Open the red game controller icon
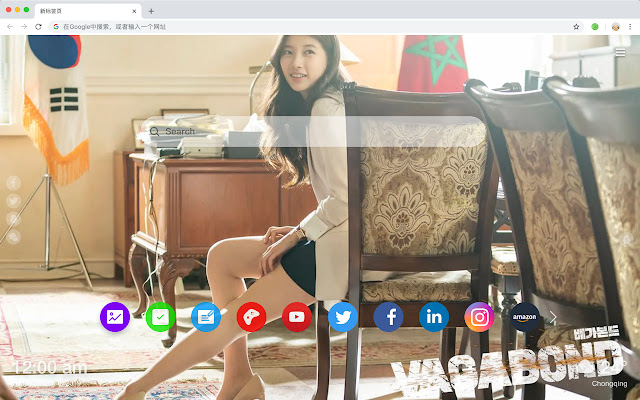Image resolution: width=640 pixels, height=400 pixels. (x=251, y=317)
